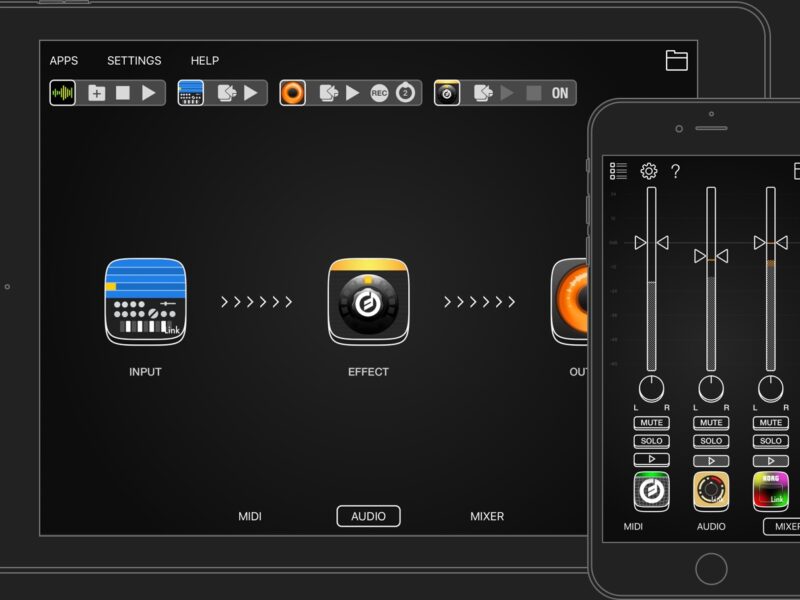This screenshot has width=800, height=600.
Task: Click third channel pan knob
Action: 771,389
